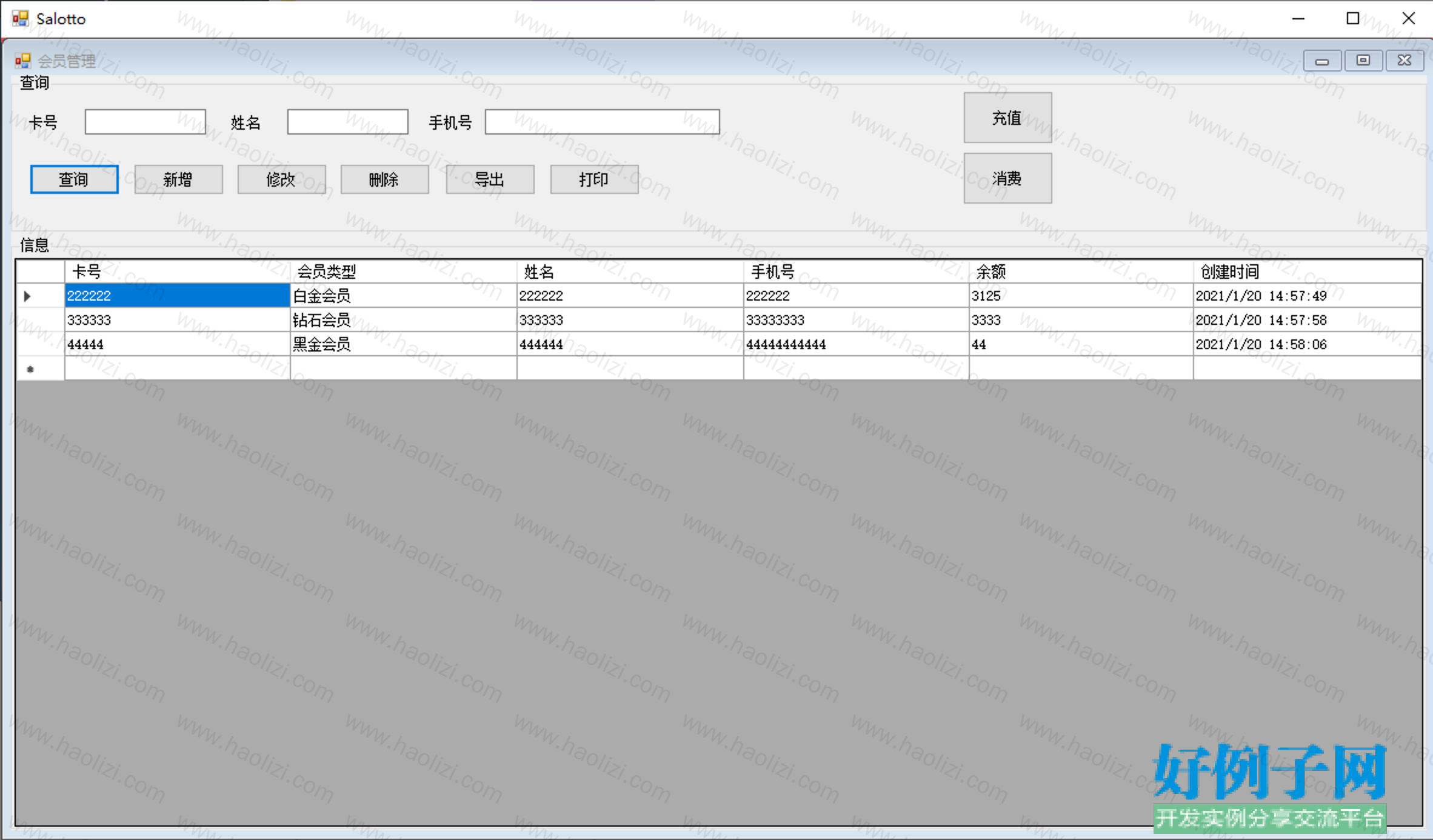This screenshot has width=1433, height=840.
Task: Close the Salotto main window
Action: [1408, 18]
